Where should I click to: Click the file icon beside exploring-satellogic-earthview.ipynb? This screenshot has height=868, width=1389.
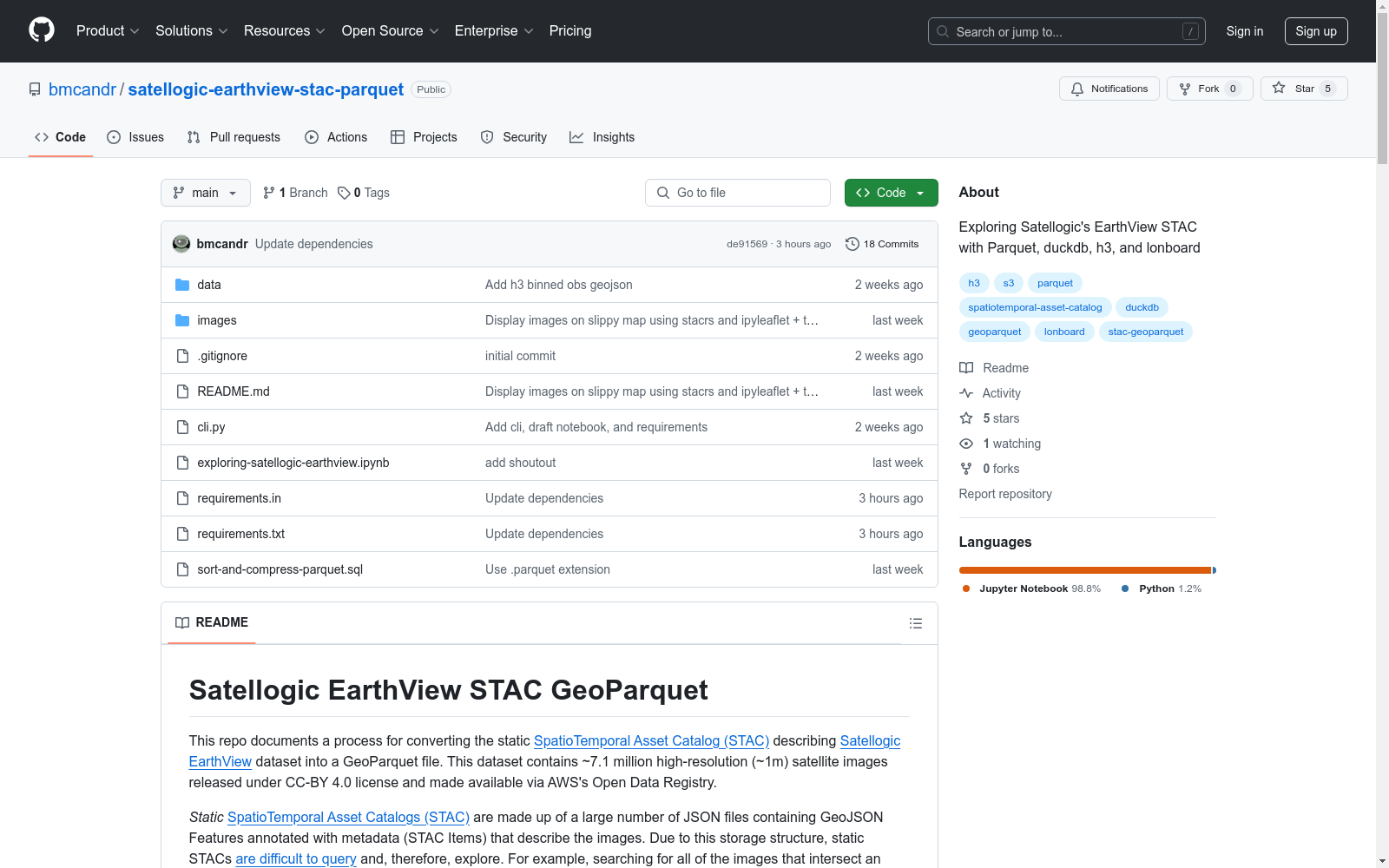[182, 463]
